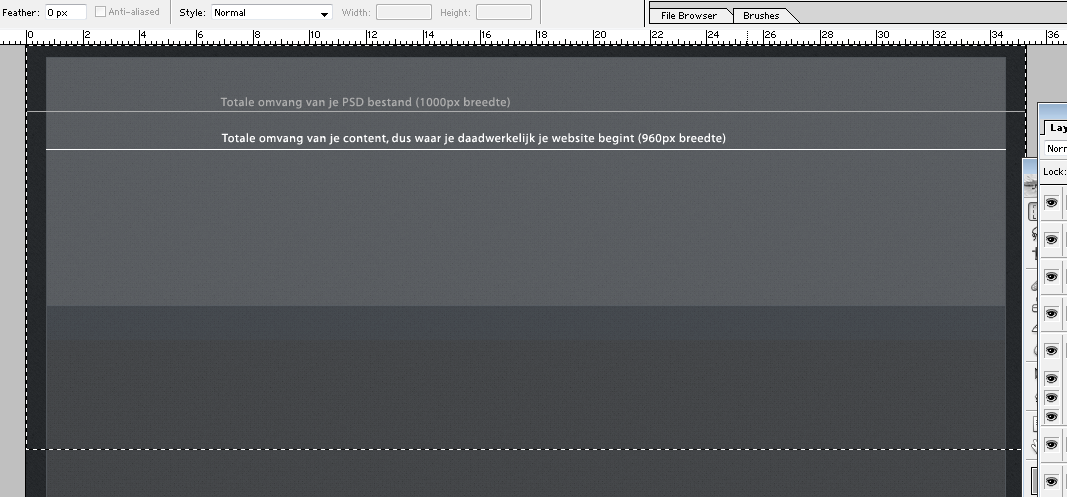1067x497 pixels.
Task: Hide the topmost layer using its eye icon
Action: click(1051, 202)
